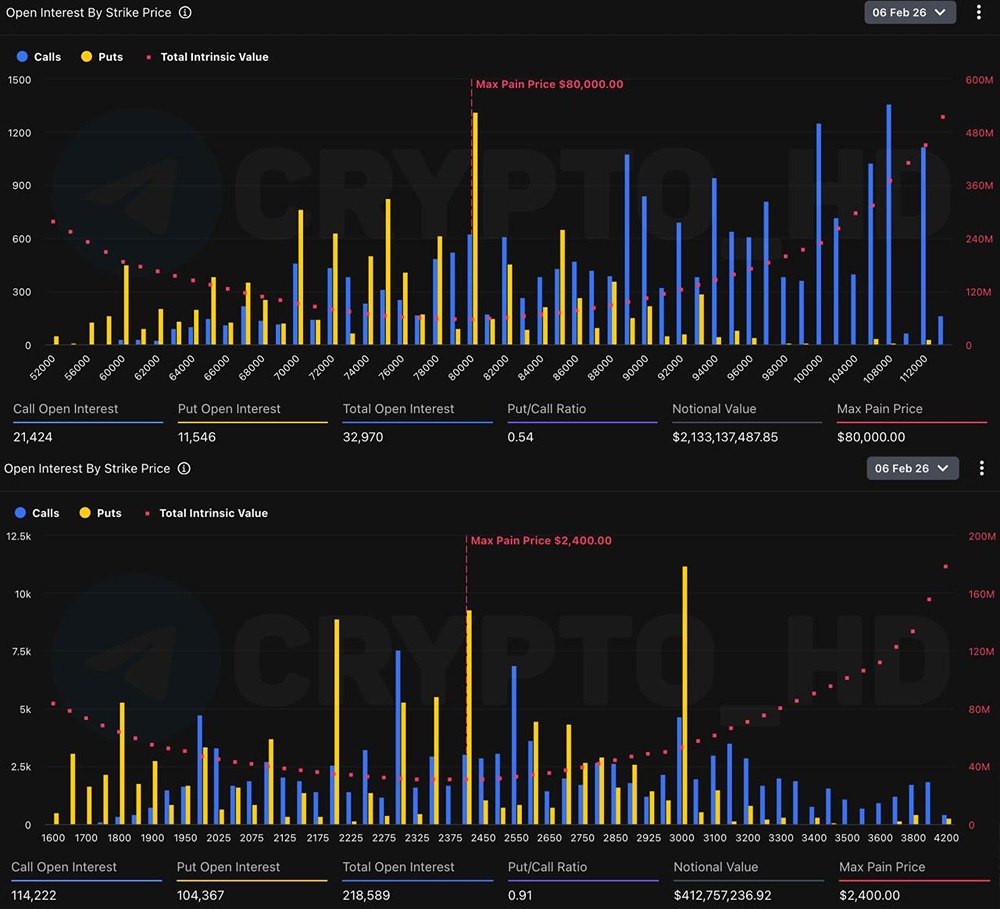
Task: Click the 600M right axis label on top chart
Action: (x=979, y=80)
